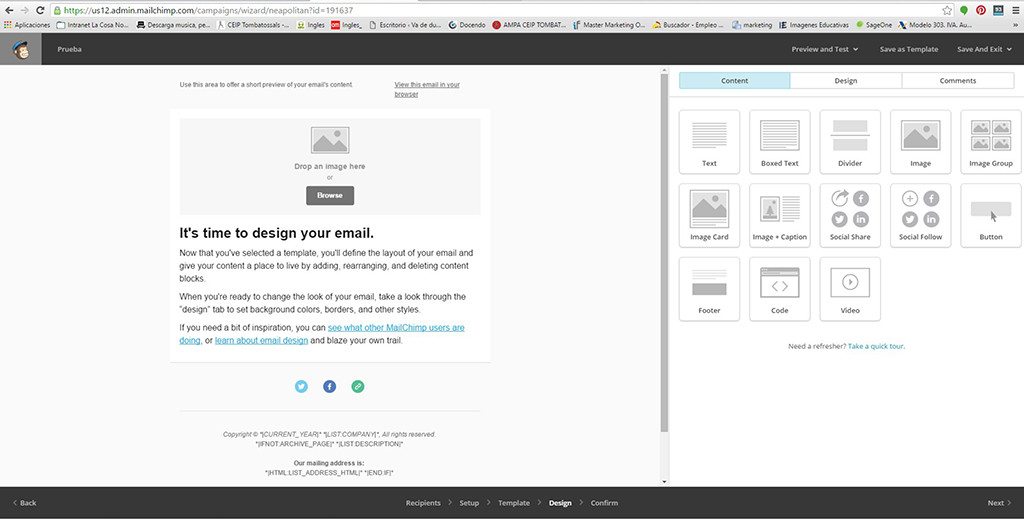Go to the Template step
Viewport: 1024px width, 519px height.
tap(514, 503)
